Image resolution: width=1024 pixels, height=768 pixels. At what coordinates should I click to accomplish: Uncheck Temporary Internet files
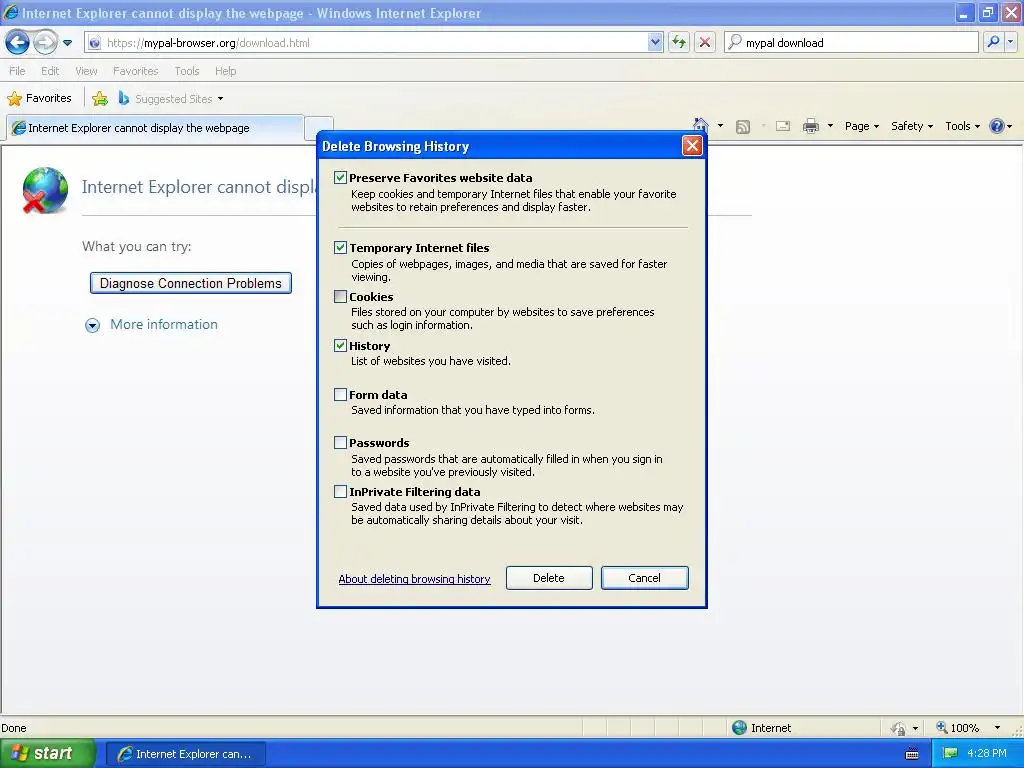[340, 248]
